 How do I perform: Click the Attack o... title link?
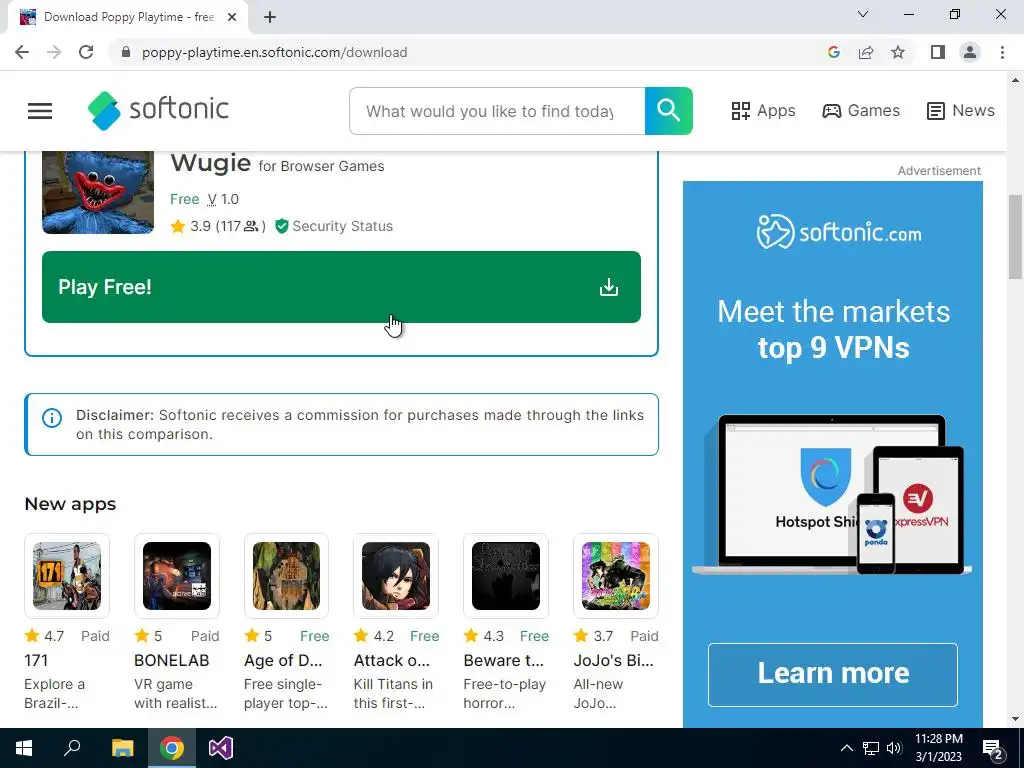(392, 660)
